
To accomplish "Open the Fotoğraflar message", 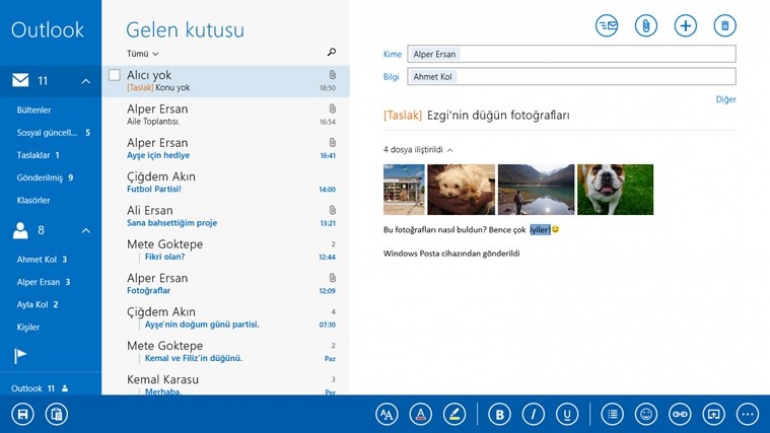I will [x=226, y=284].
